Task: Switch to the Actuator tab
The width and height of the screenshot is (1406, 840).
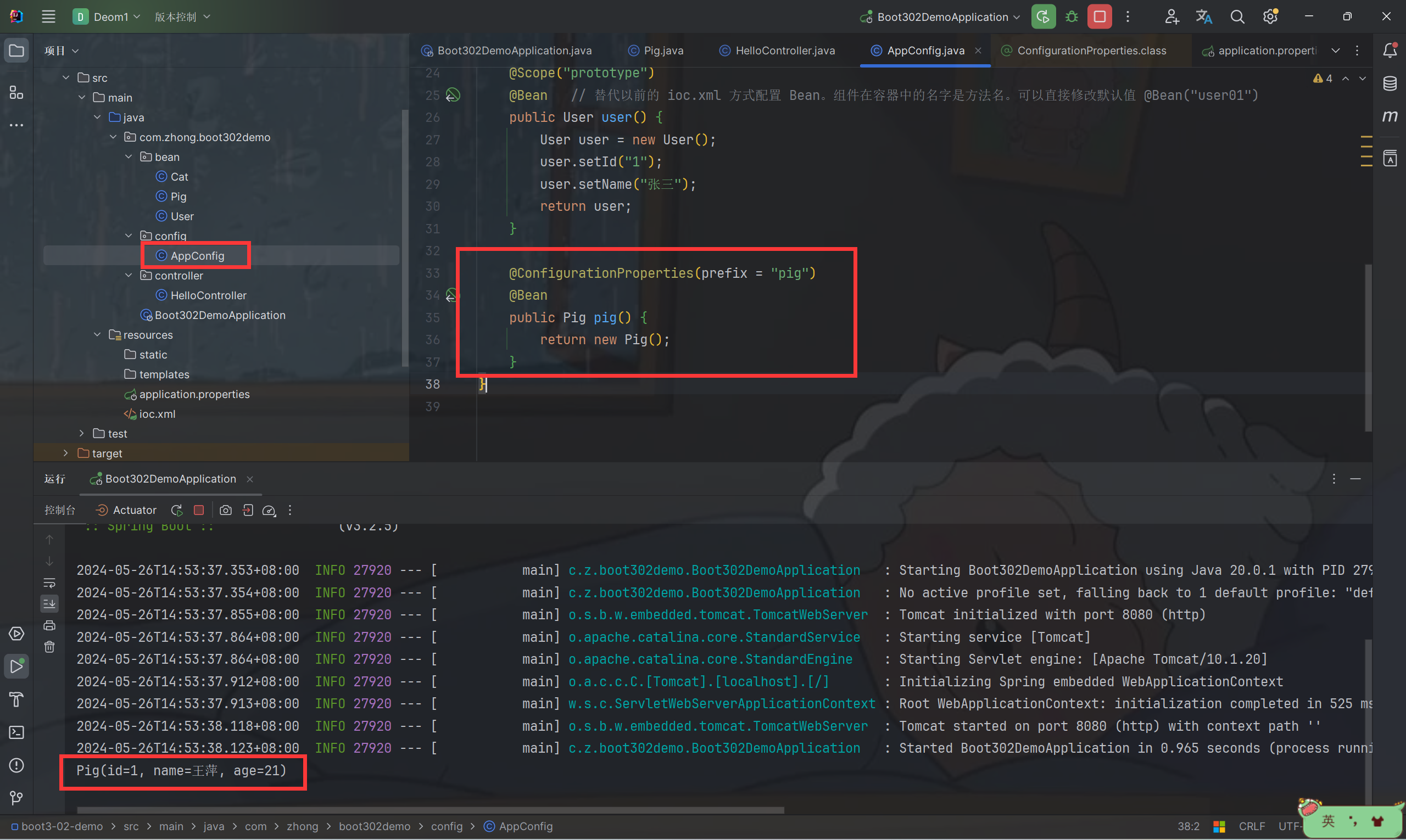Action: (127, 510)
